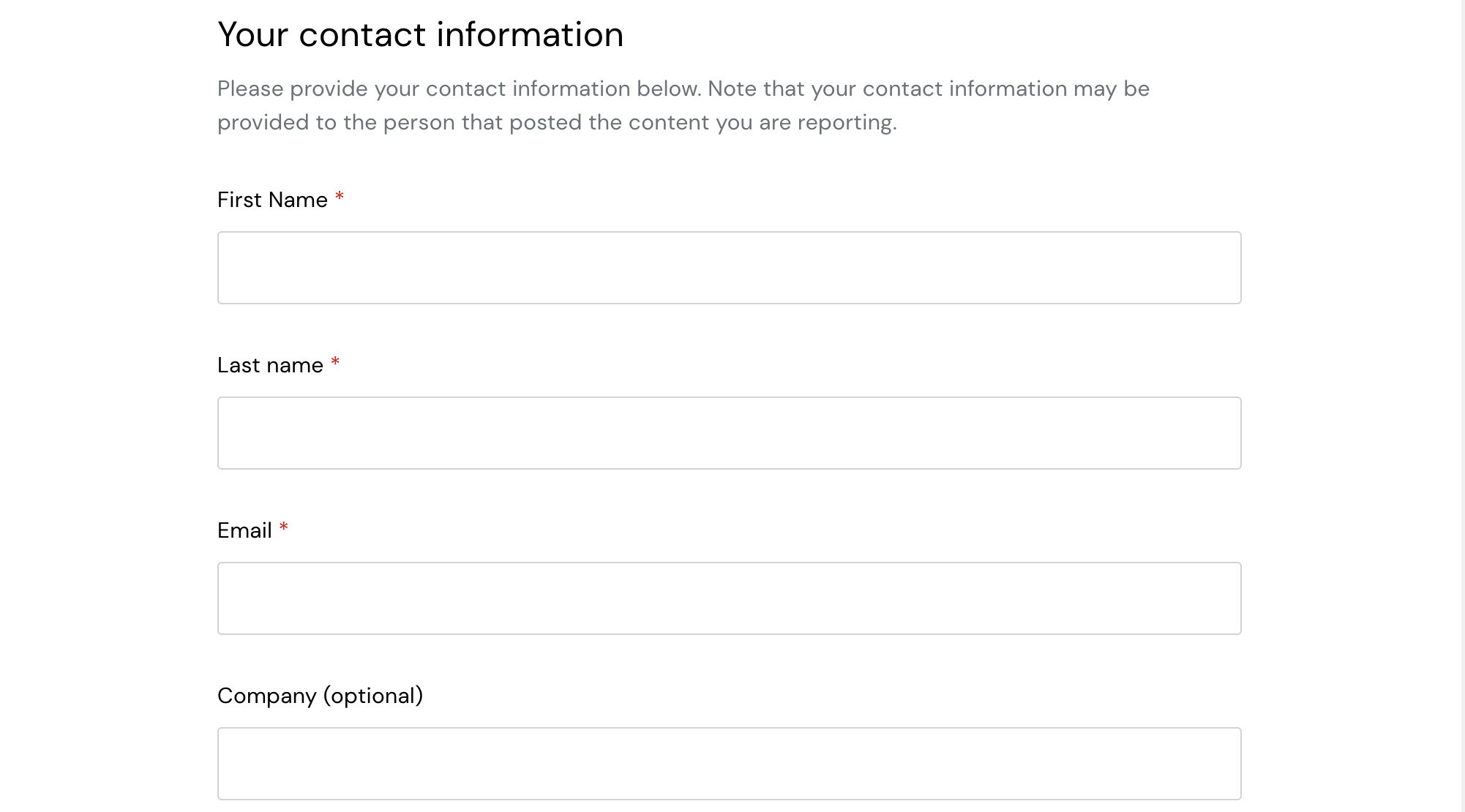Click the word 'reporting' ending the description

844,122
